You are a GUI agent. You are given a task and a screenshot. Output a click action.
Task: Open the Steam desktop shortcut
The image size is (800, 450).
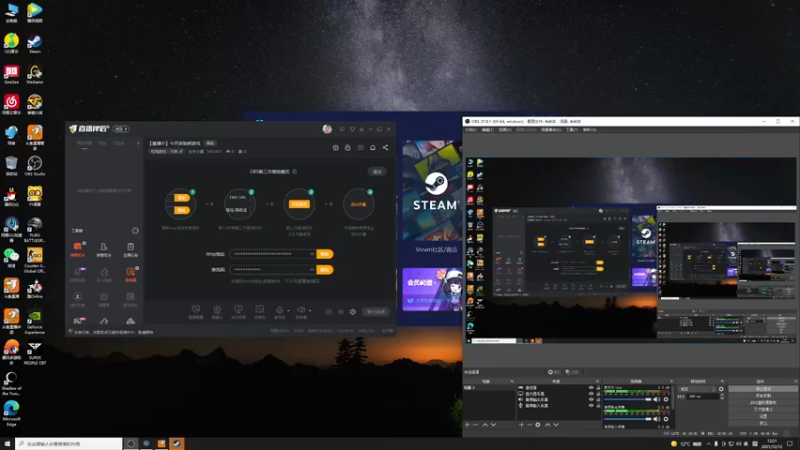click(35, 44)
